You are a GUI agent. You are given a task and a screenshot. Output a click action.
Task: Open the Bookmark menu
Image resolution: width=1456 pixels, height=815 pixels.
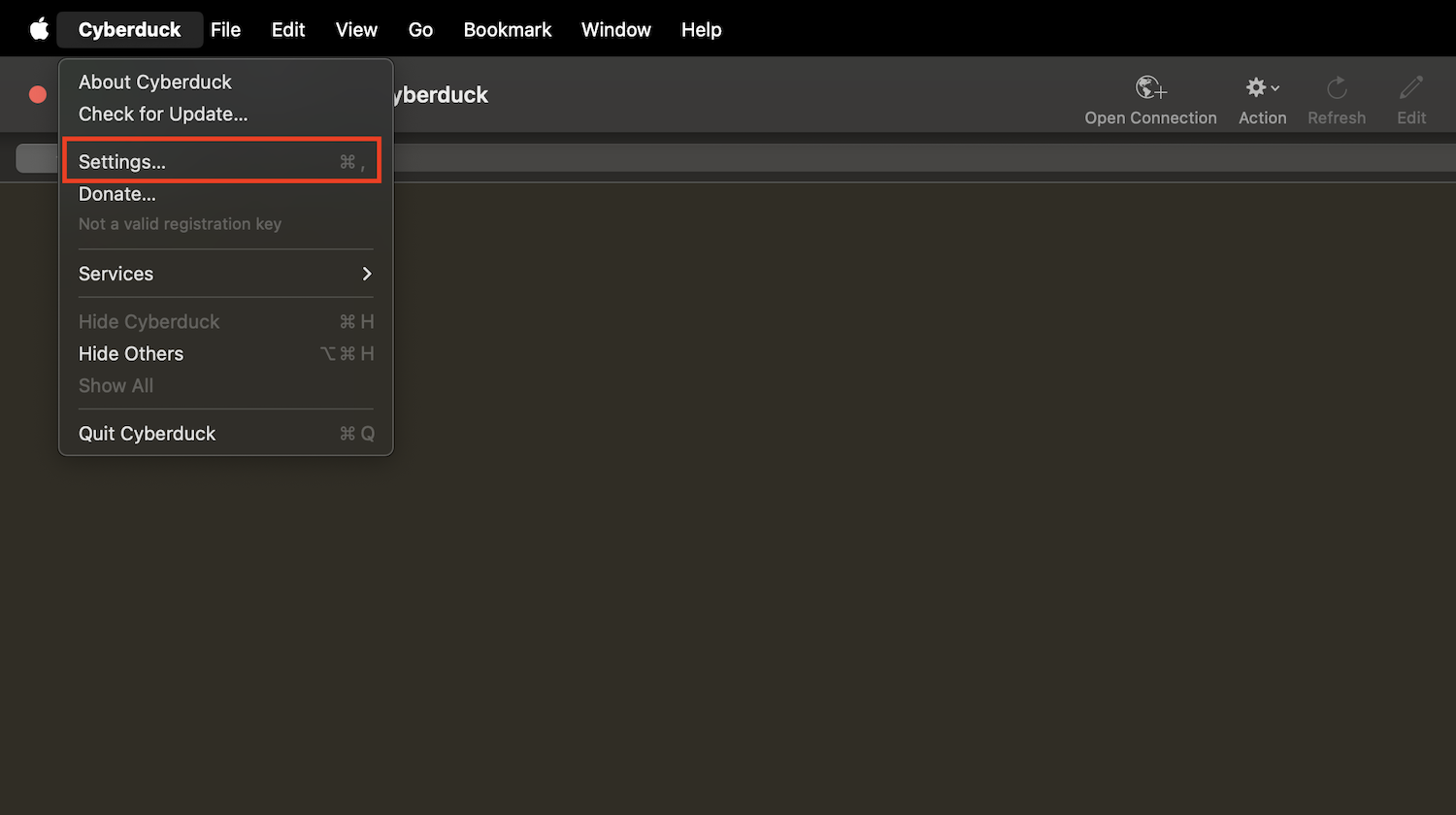click(507, 29)
